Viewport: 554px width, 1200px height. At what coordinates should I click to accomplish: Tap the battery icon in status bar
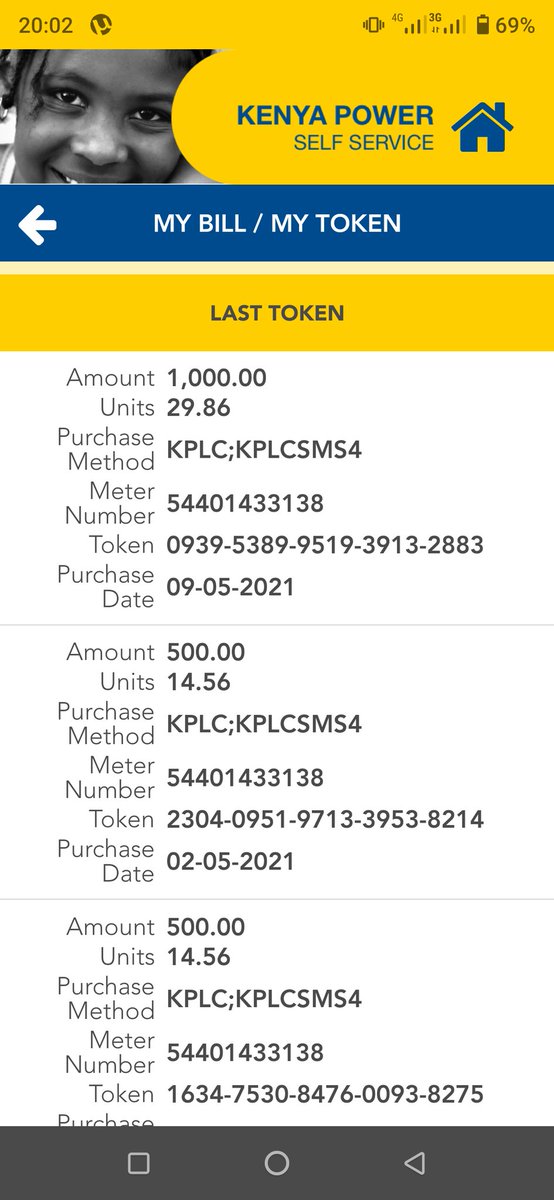pyautogui.click(x=483, y=25)
